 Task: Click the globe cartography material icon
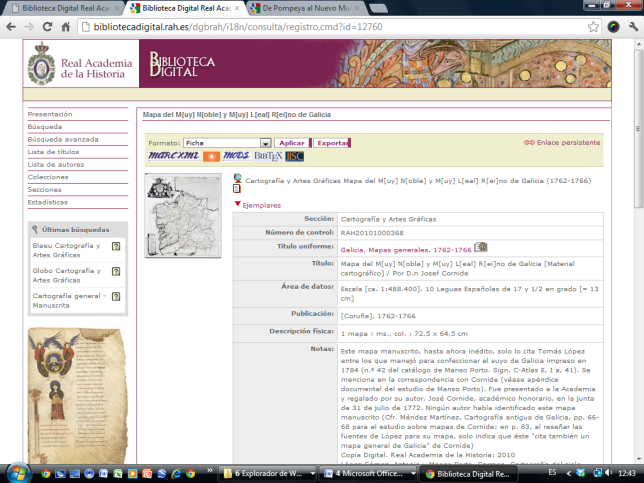[237, 178]
